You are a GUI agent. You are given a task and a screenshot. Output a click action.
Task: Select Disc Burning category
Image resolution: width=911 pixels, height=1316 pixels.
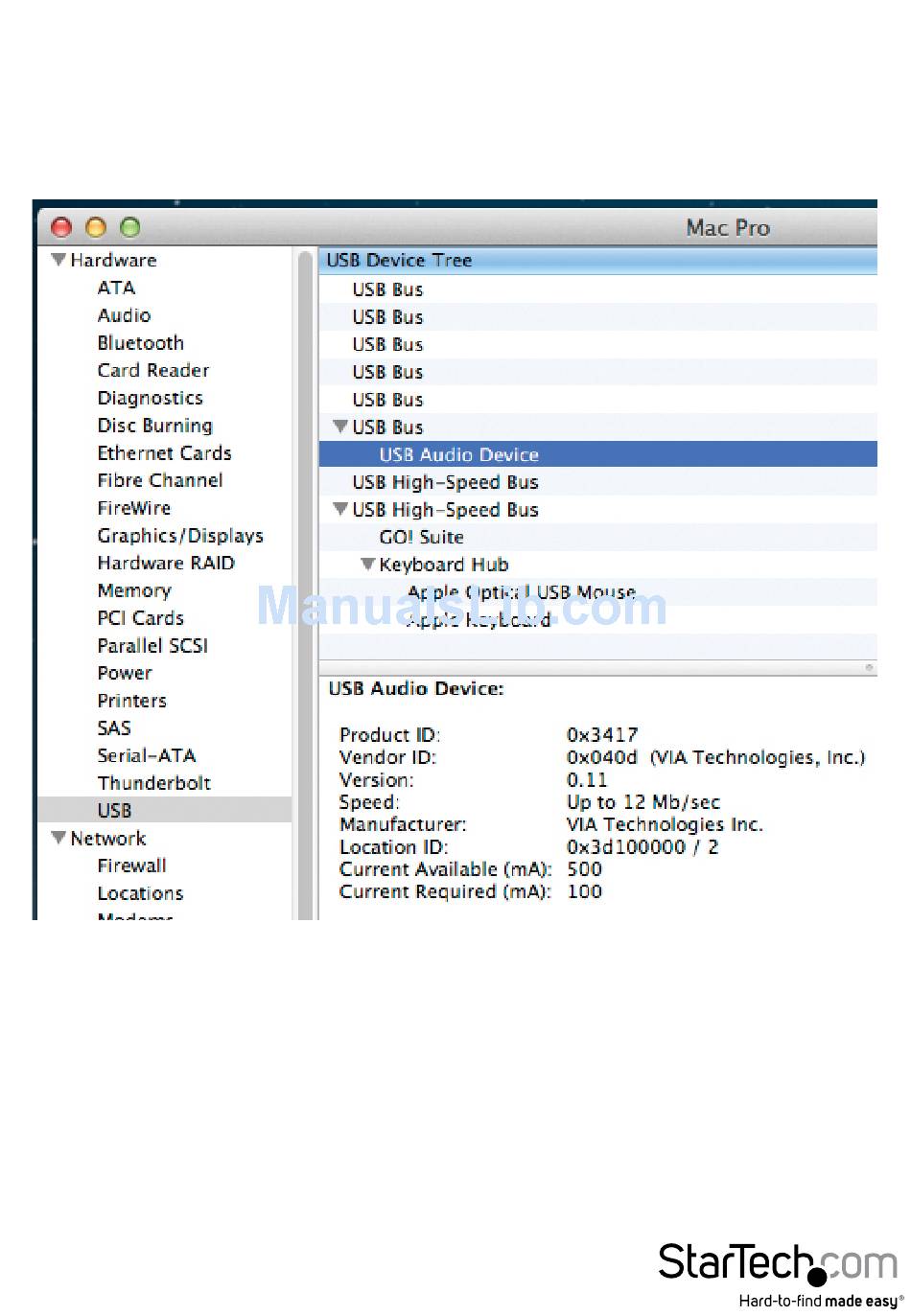click(154, 426)
